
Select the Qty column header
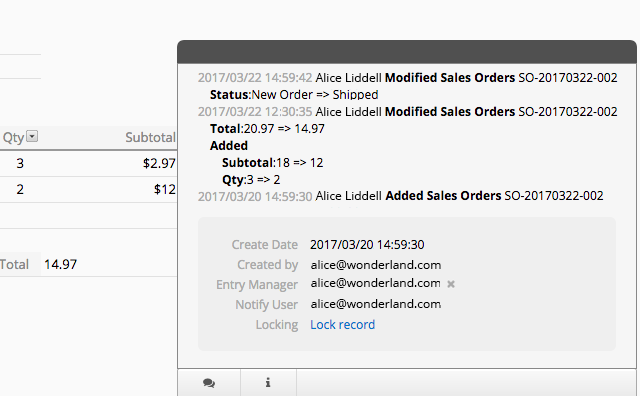(x=13, y=138)
